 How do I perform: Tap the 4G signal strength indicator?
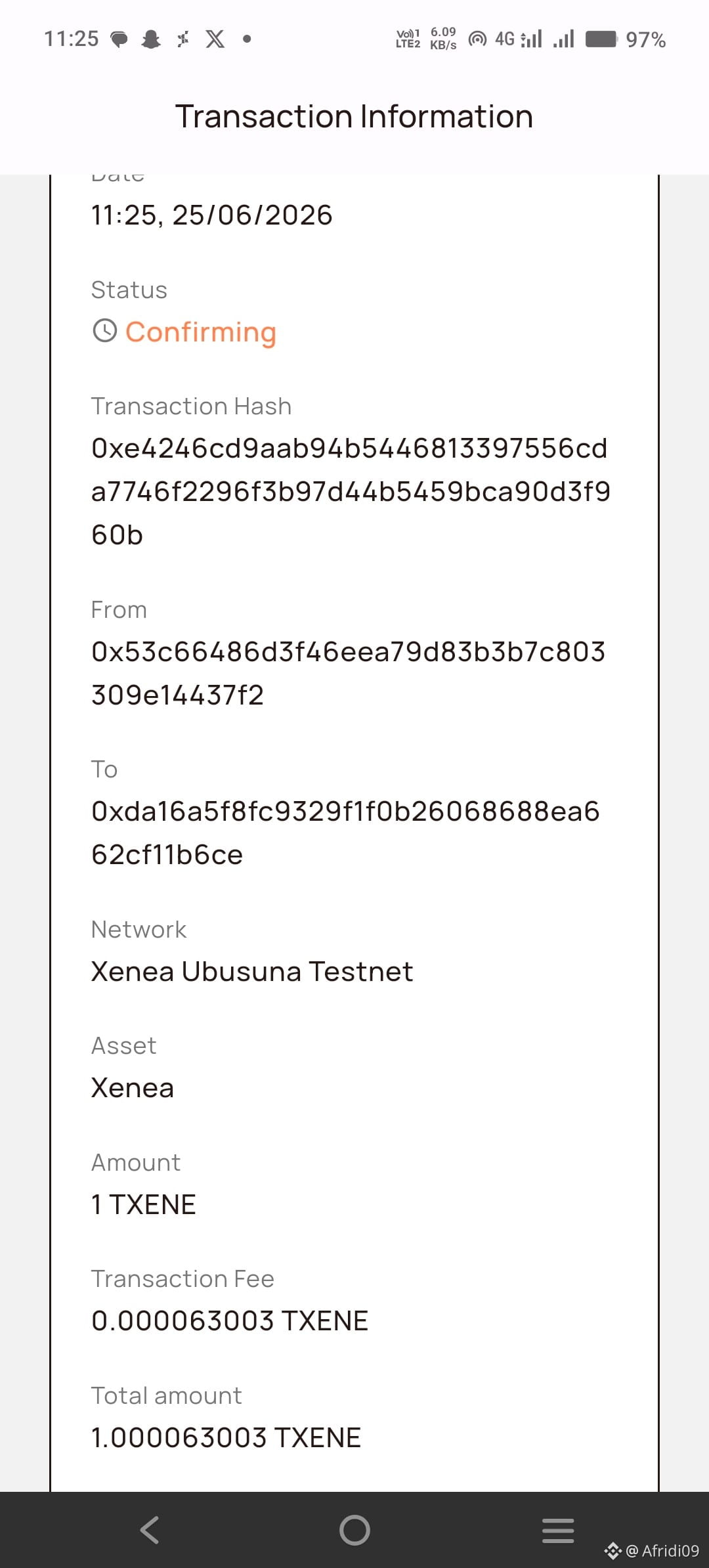[x=519, y=39]
